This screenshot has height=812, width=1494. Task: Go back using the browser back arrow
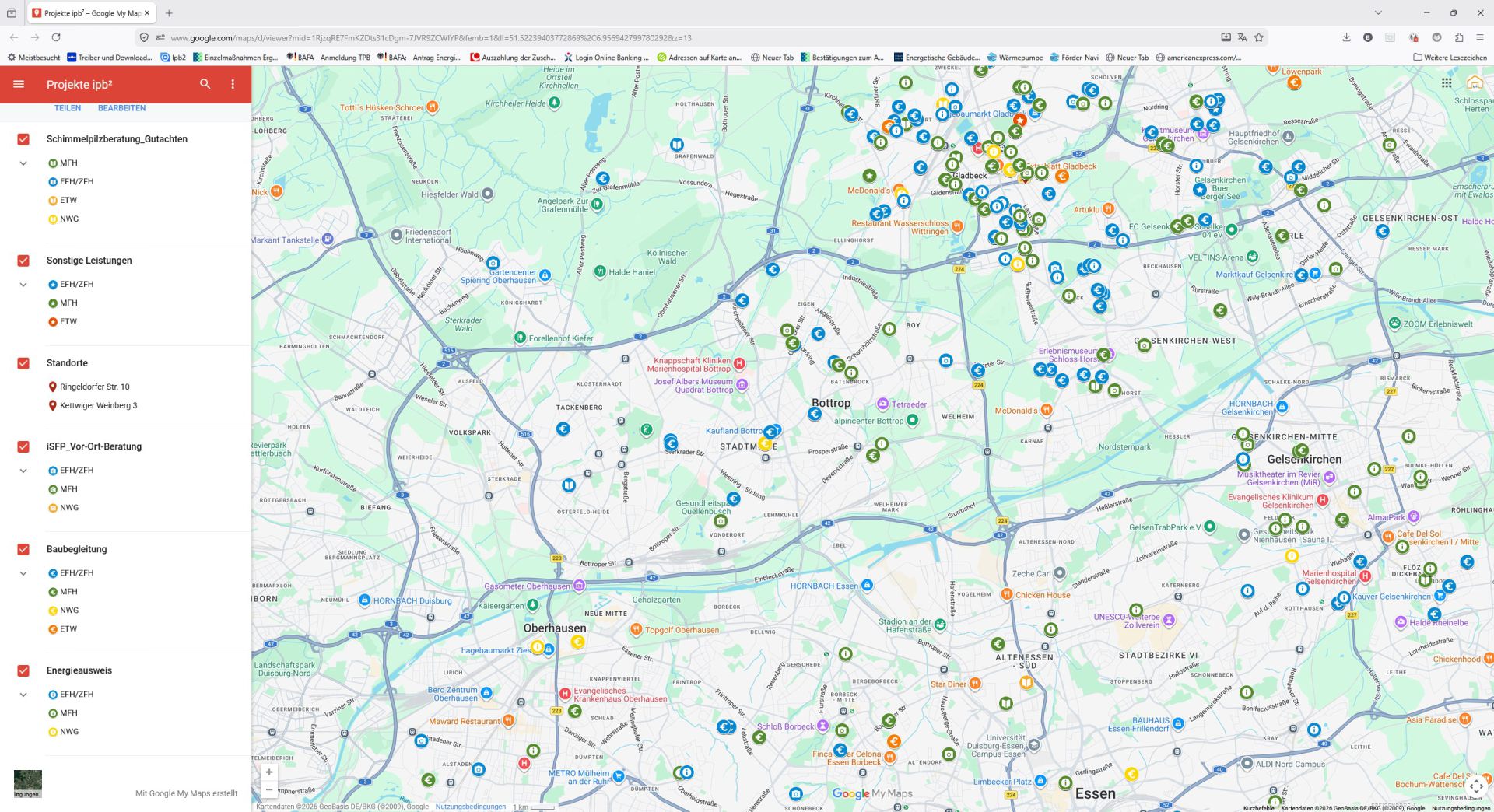[14, 37]
